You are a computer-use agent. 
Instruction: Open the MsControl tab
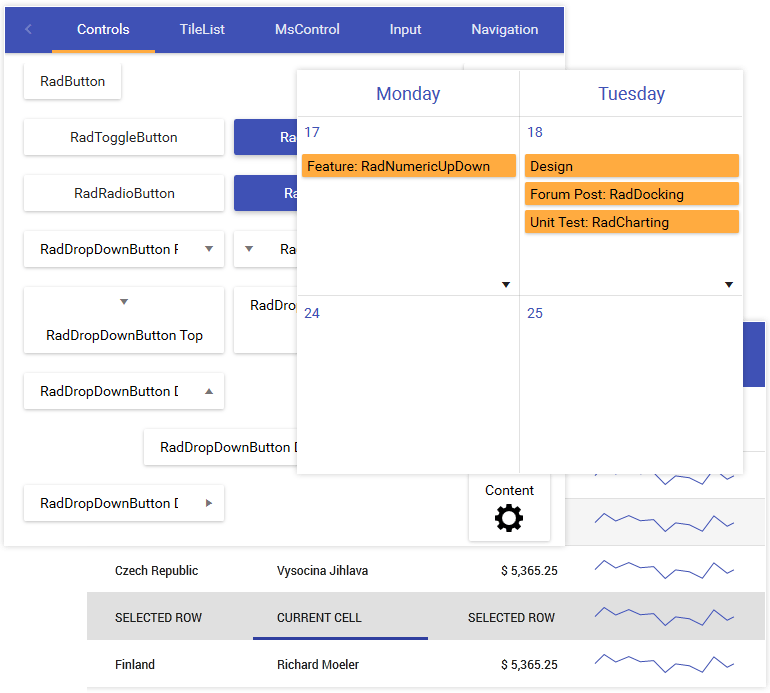[307, 29]
